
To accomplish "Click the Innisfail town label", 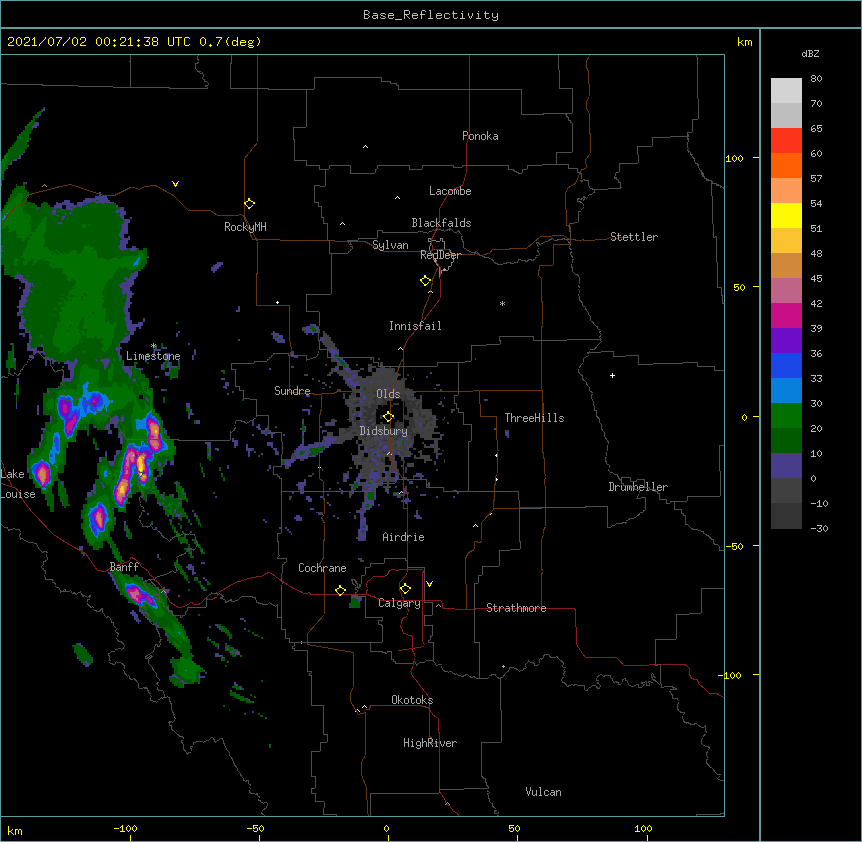I will [x=415, y=326].
